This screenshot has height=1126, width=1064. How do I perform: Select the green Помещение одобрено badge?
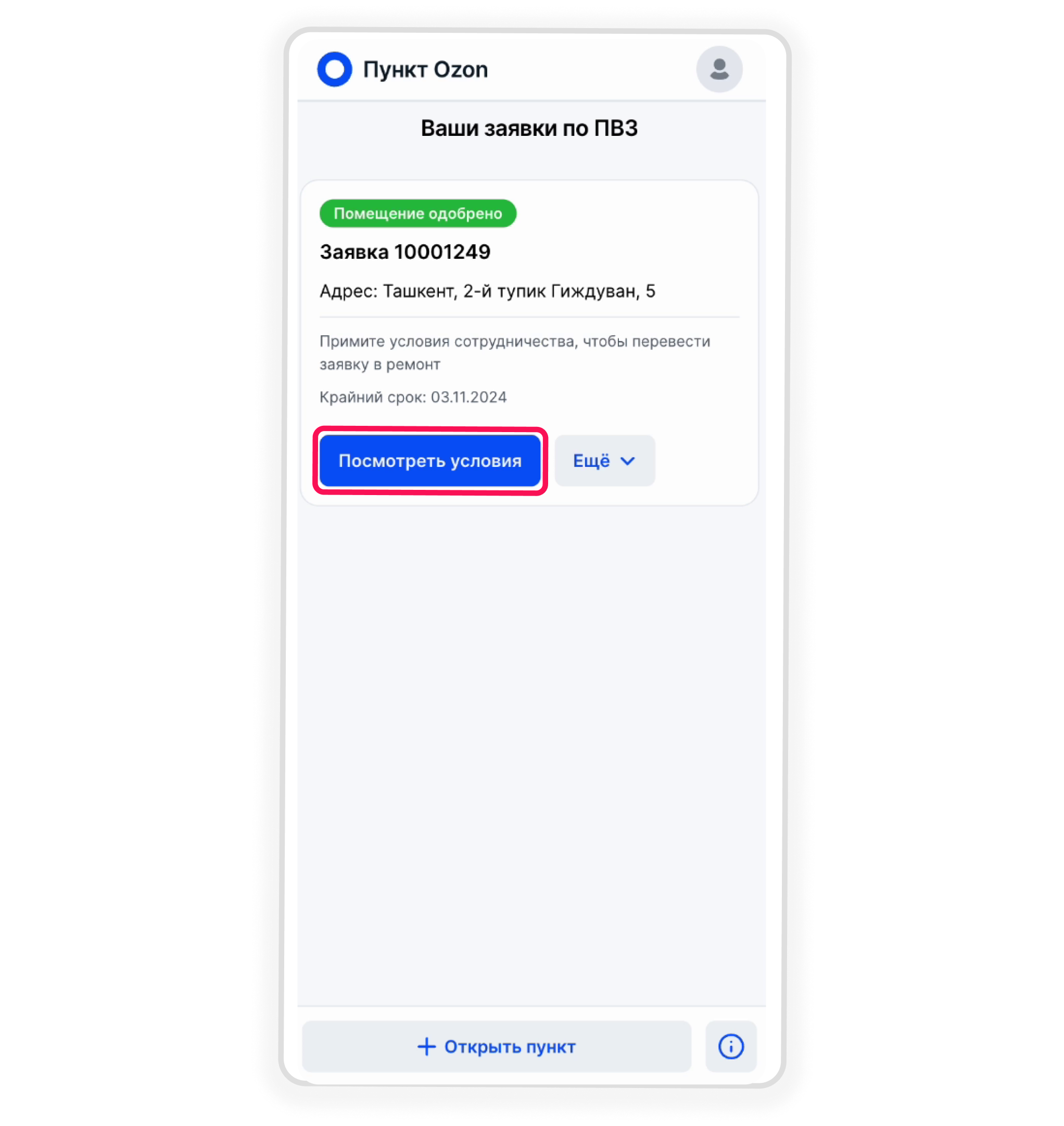tap(418, 213)
